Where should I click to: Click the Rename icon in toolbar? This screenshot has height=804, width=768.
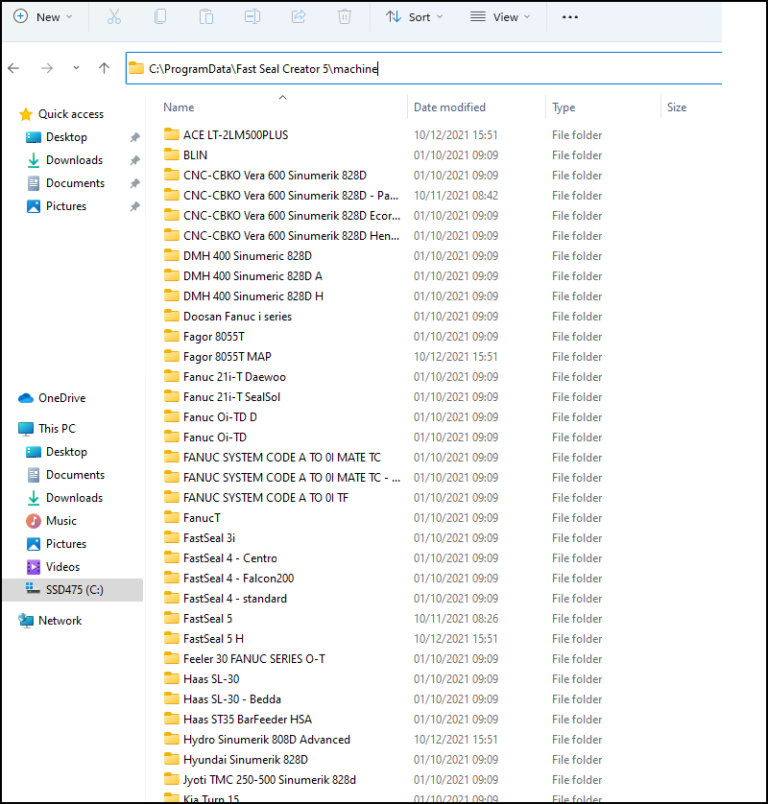point(252,17)
